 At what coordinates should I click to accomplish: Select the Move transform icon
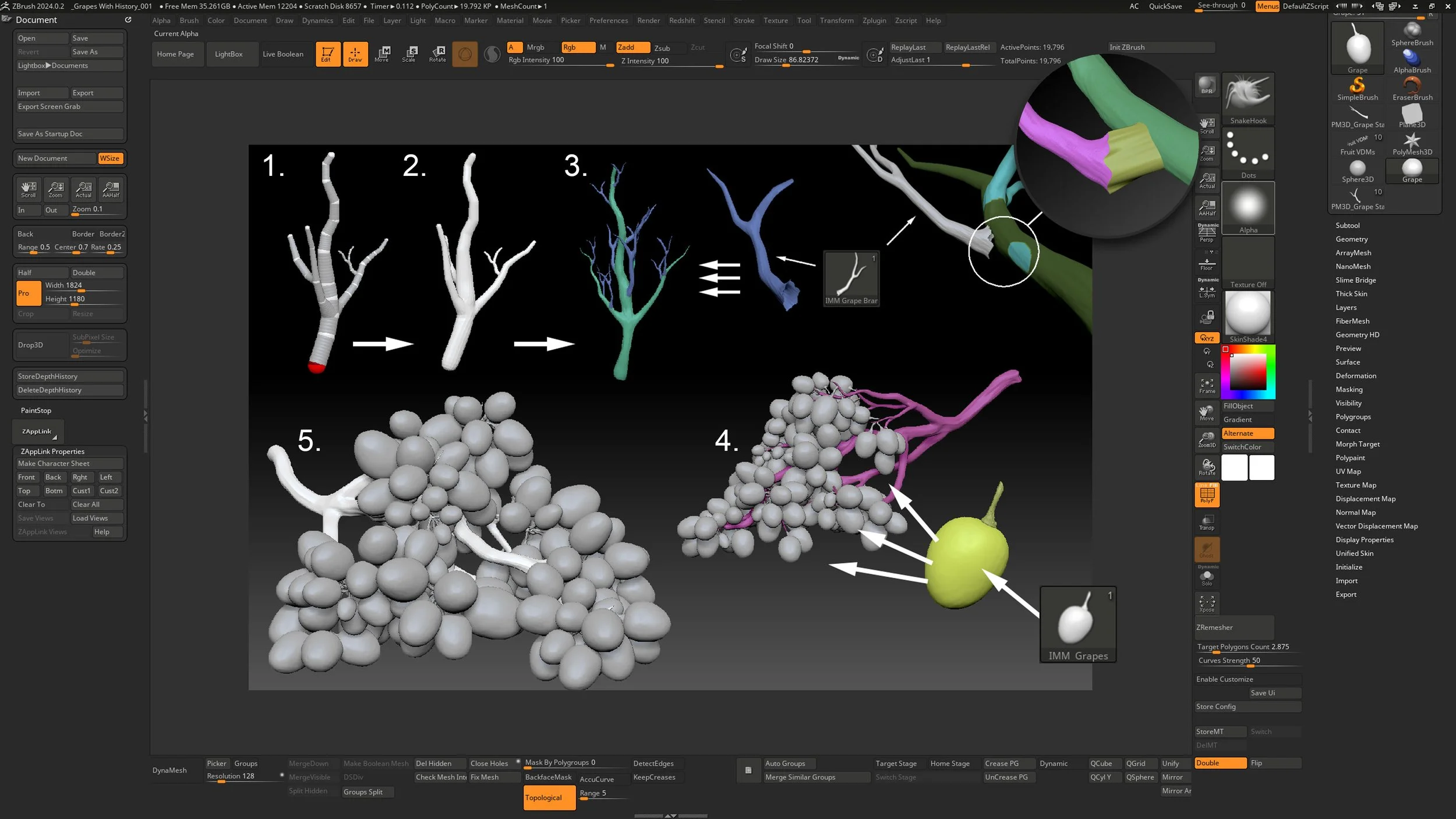381,54
